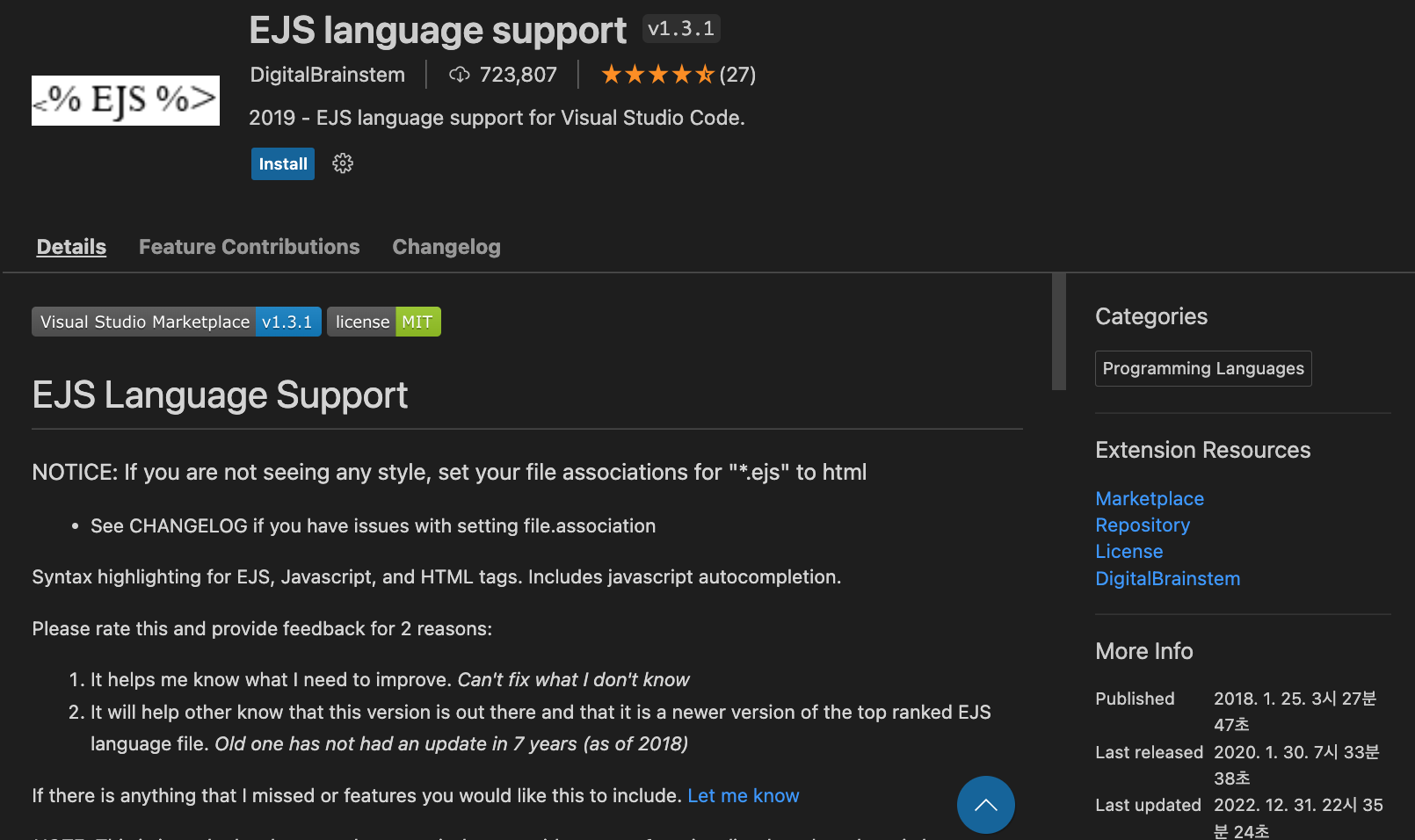Click the scroll-to-top arrow button
Screen dimensions: 1415x840
point(986,805)
